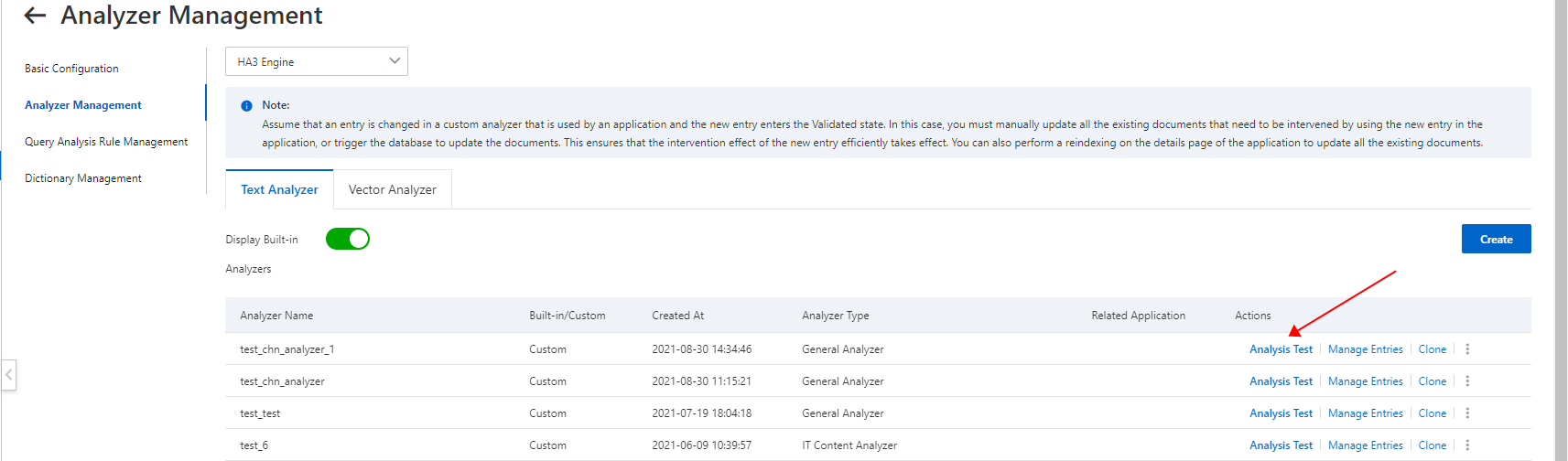Click Manage Entries for test_6
Image resolution: width=1568 pixels, height=461 pixels.
1365,445
